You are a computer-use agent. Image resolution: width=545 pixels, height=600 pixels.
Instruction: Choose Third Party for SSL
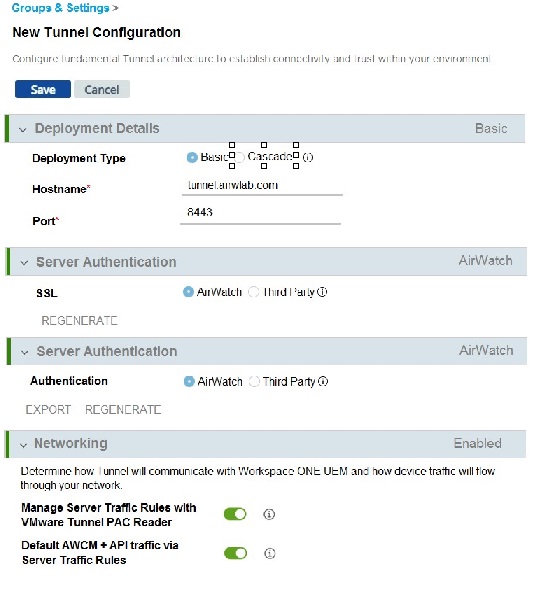[254, 292]
